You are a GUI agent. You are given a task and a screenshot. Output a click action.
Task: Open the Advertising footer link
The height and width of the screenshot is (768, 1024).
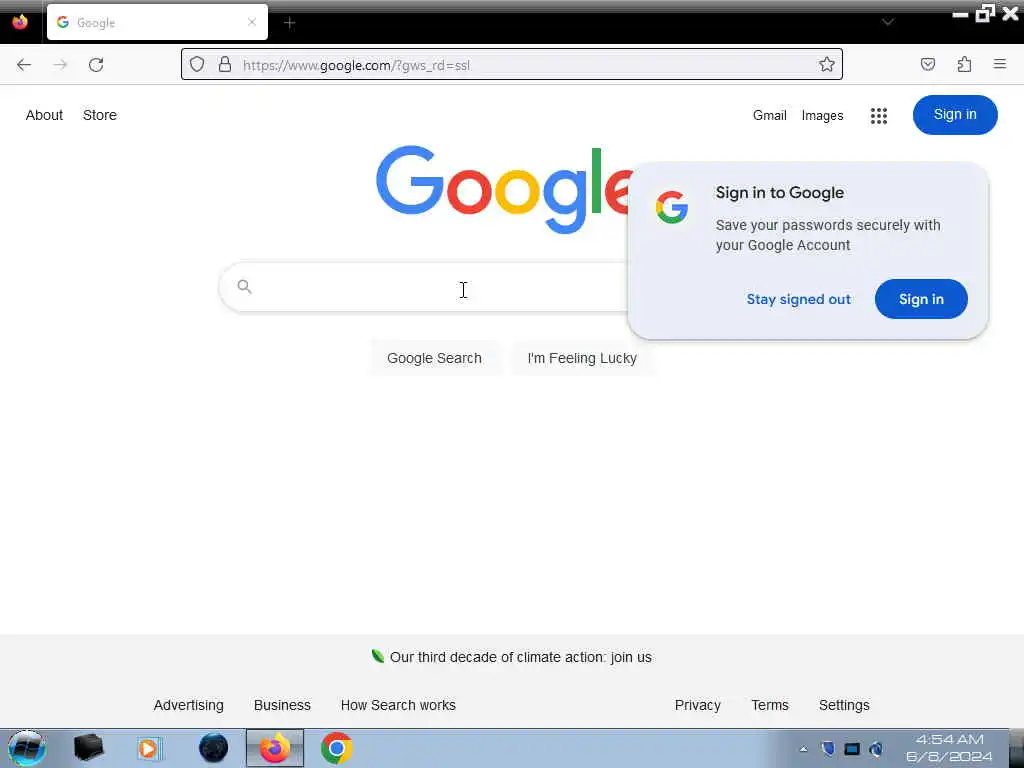click(x=189, y=705)
